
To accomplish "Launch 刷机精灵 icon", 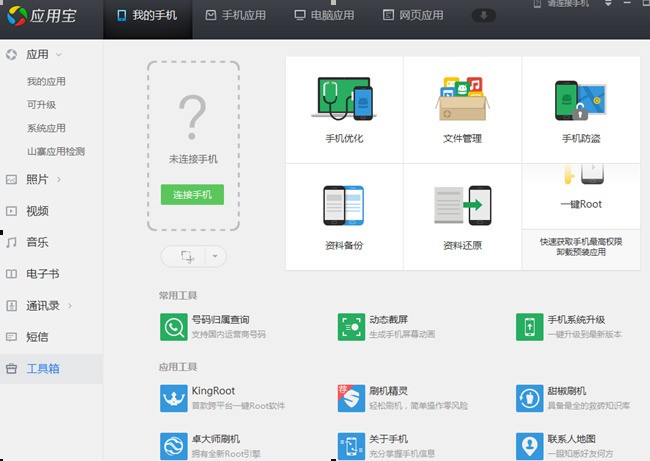I will 352,398.
